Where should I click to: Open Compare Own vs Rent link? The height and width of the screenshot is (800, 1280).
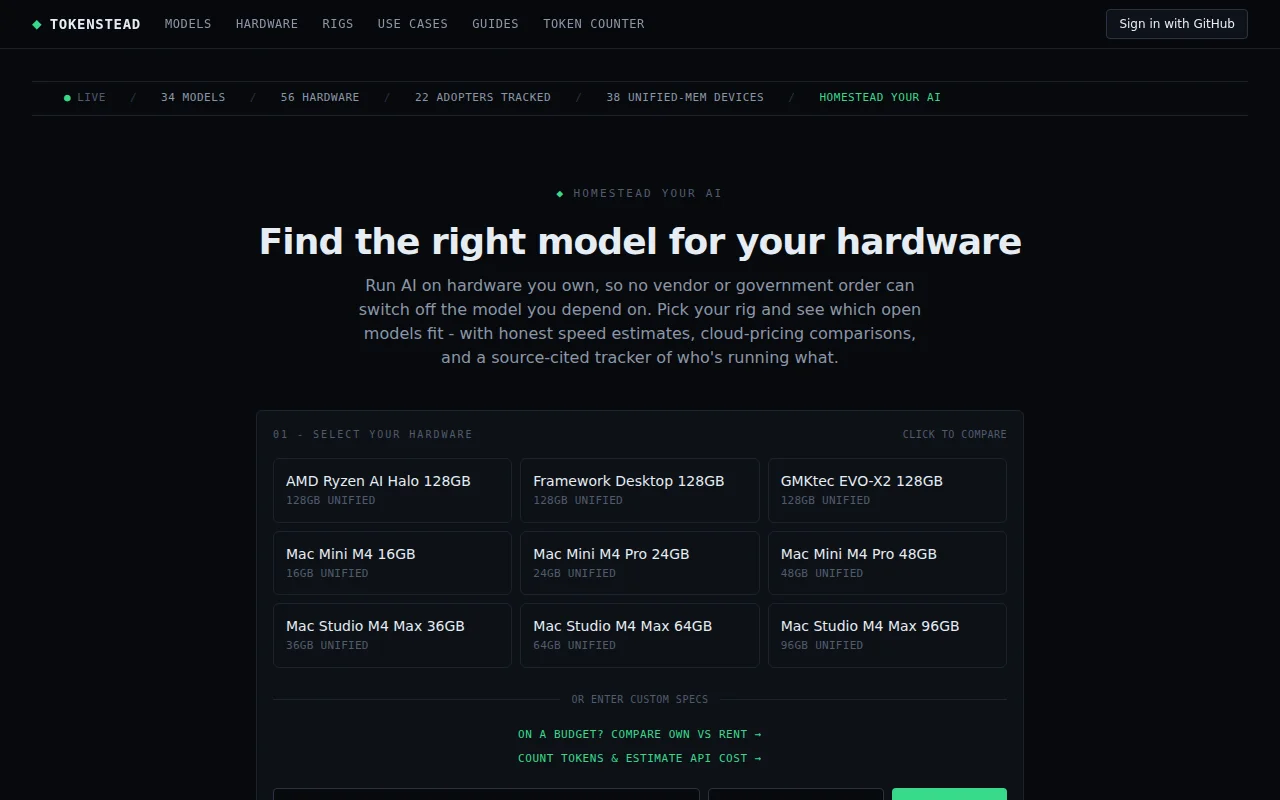pyautogui.click(x=640, y=735)
